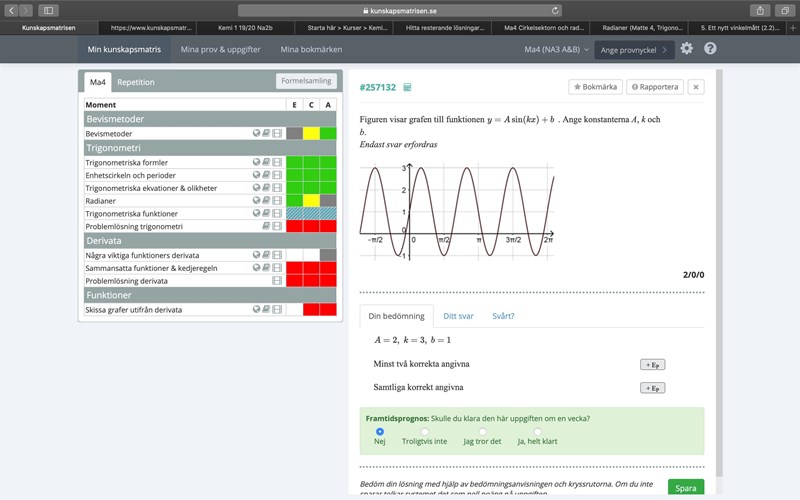Open the calculator icon beside #257132

point(408,87)
